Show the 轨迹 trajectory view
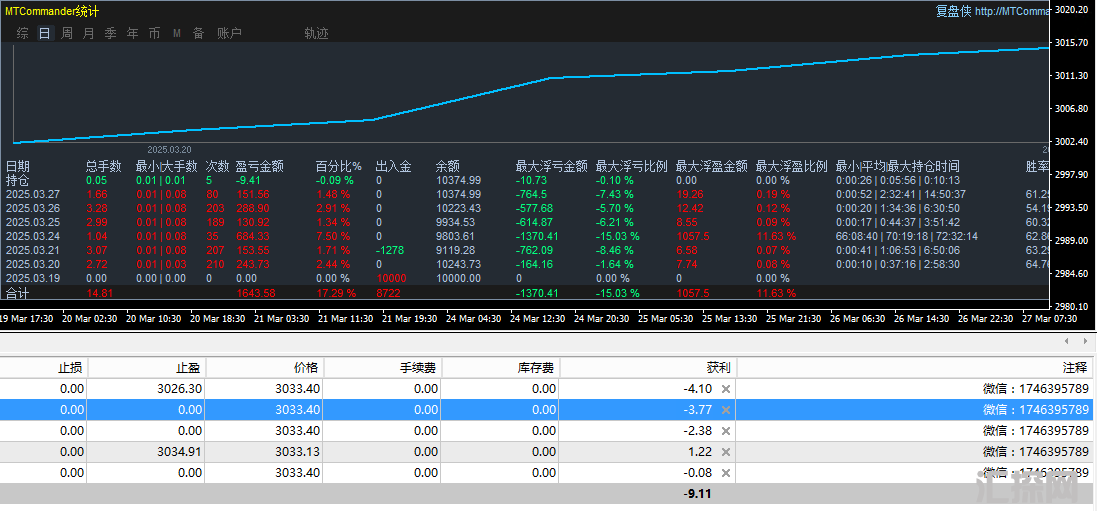 [316, 33]
